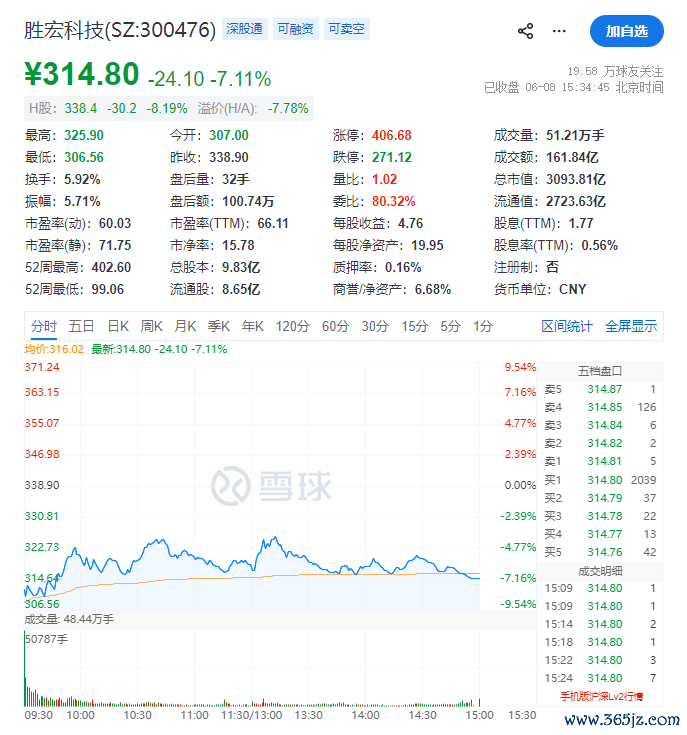Switch to the 日K chart tab
687x735 pixels.
click(118, 326)
